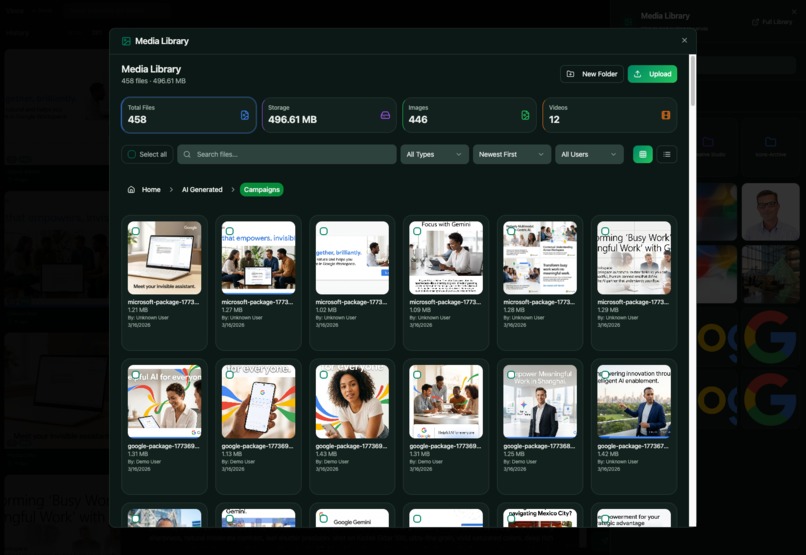
Task: Open the "'Busy Work'" text thumbnail
Action: (x=634, y=258)
